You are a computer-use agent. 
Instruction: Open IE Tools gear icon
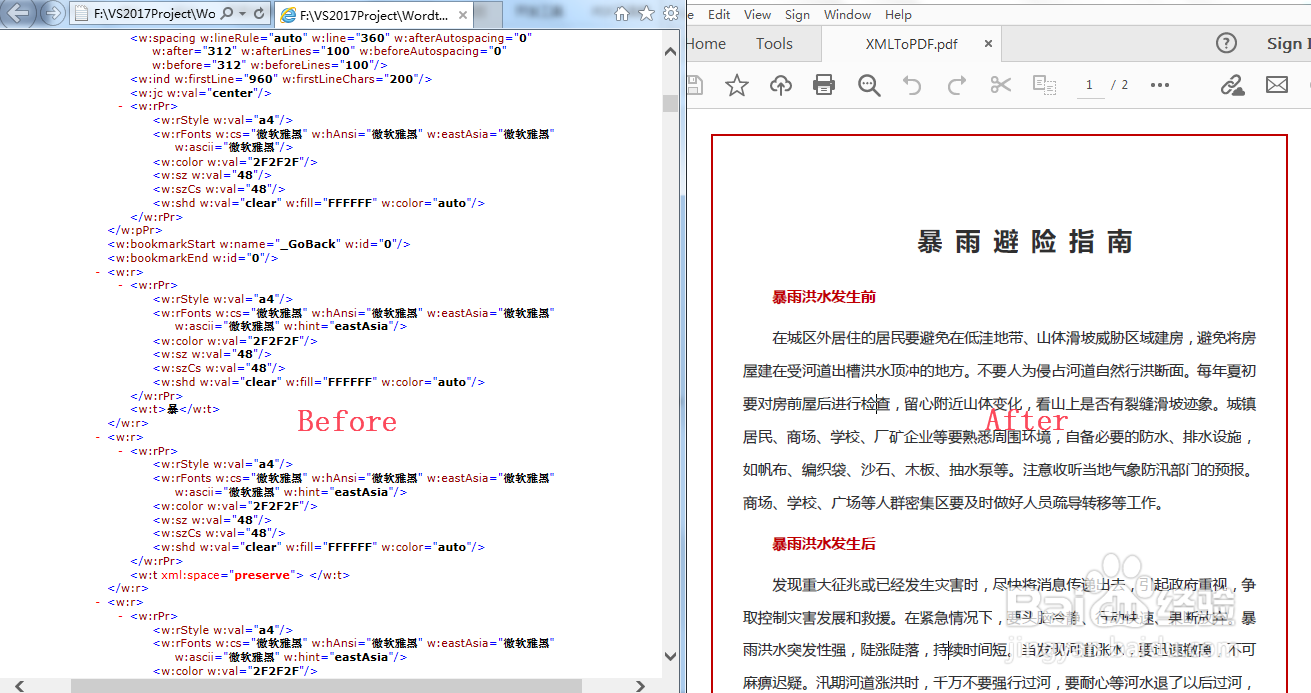[x=670, y=14]
